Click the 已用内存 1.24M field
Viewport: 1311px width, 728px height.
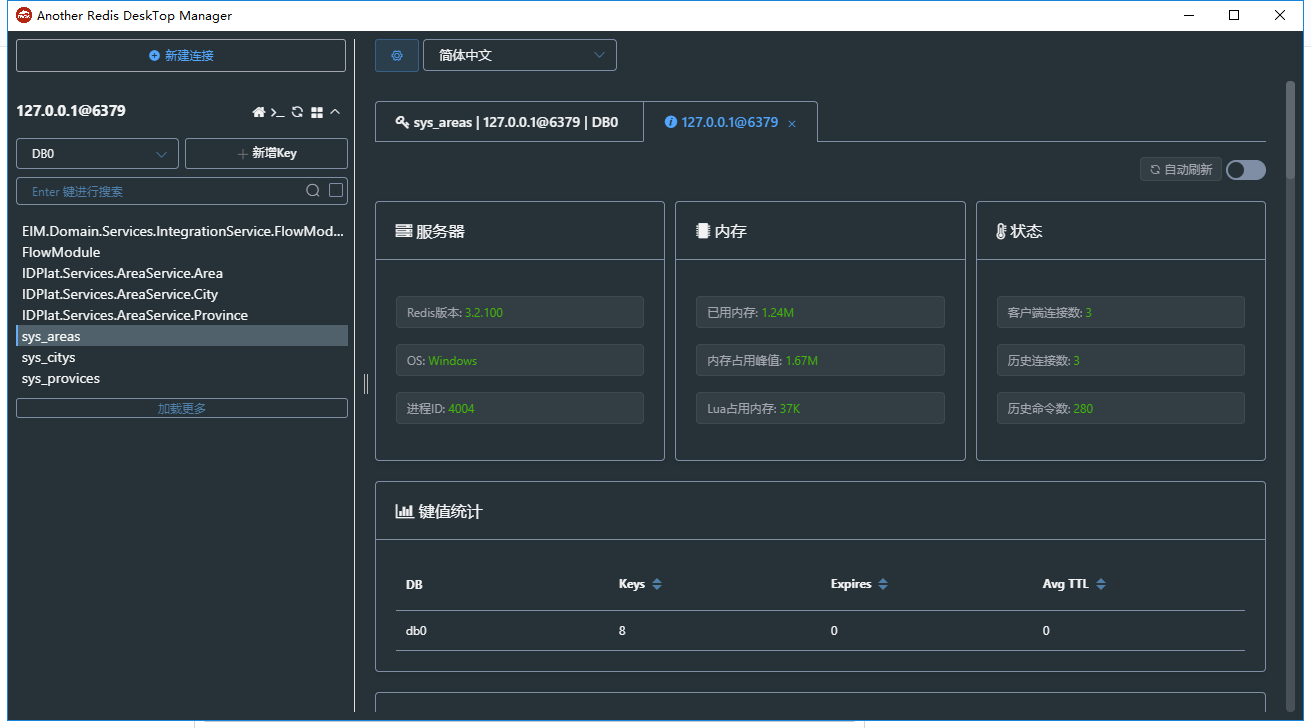820,312
